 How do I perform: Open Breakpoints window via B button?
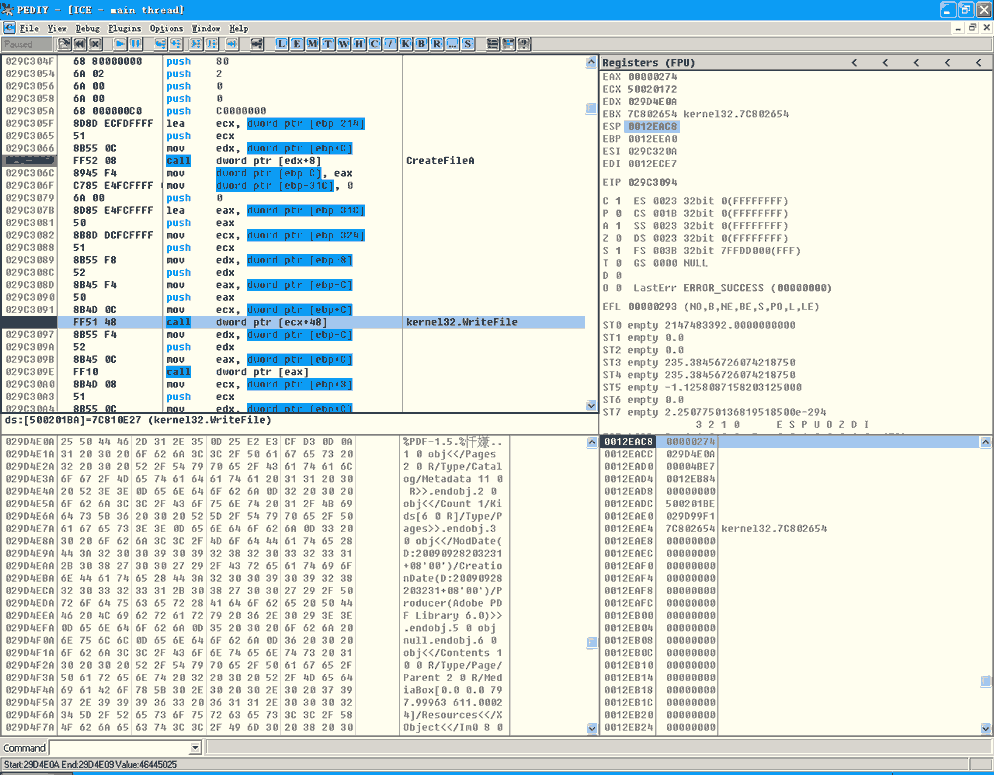(421, 44)
